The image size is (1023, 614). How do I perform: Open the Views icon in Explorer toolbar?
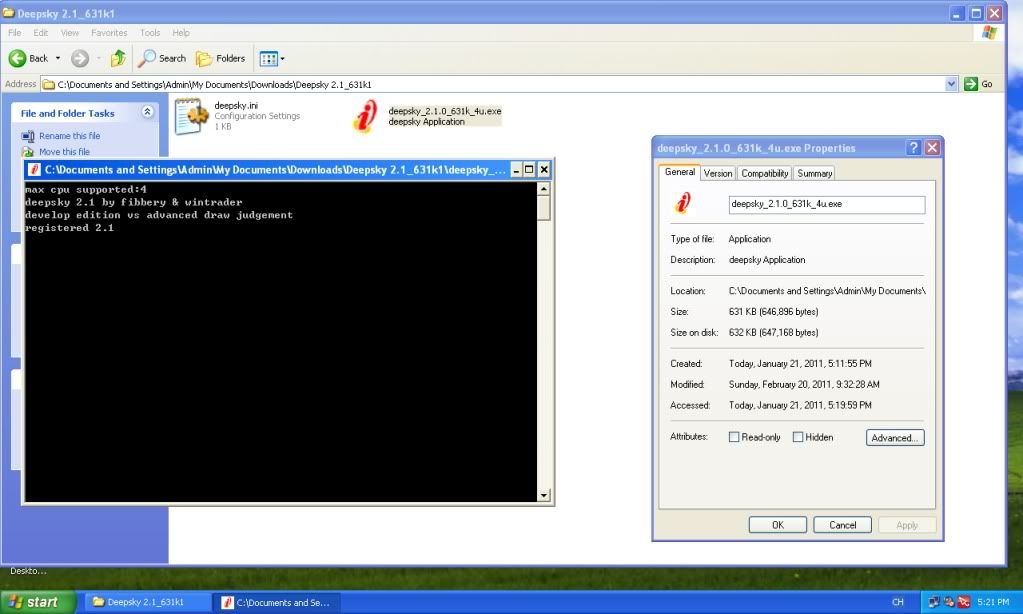268,59
